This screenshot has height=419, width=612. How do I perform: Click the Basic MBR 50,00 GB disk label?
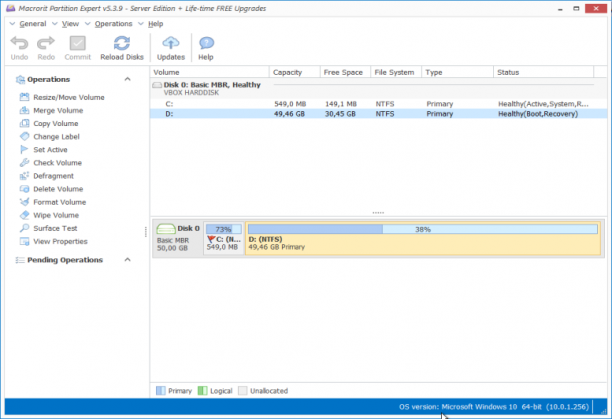pos(173,244)
